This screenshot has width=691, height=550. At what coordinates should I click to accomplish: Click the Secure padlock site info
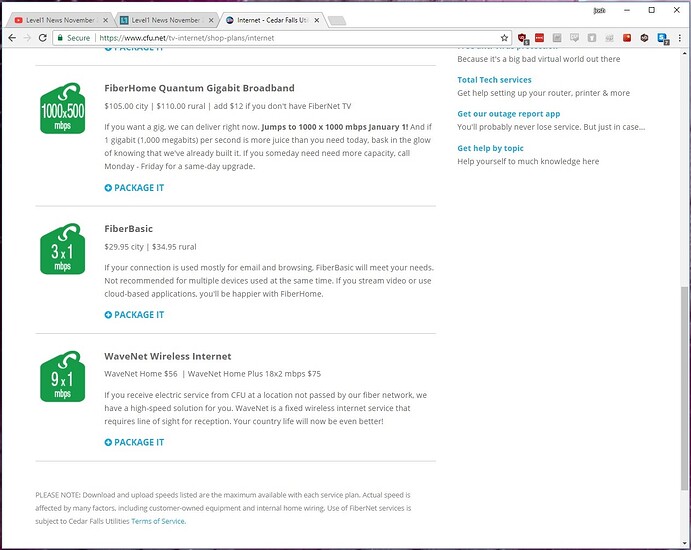[74, 38]
